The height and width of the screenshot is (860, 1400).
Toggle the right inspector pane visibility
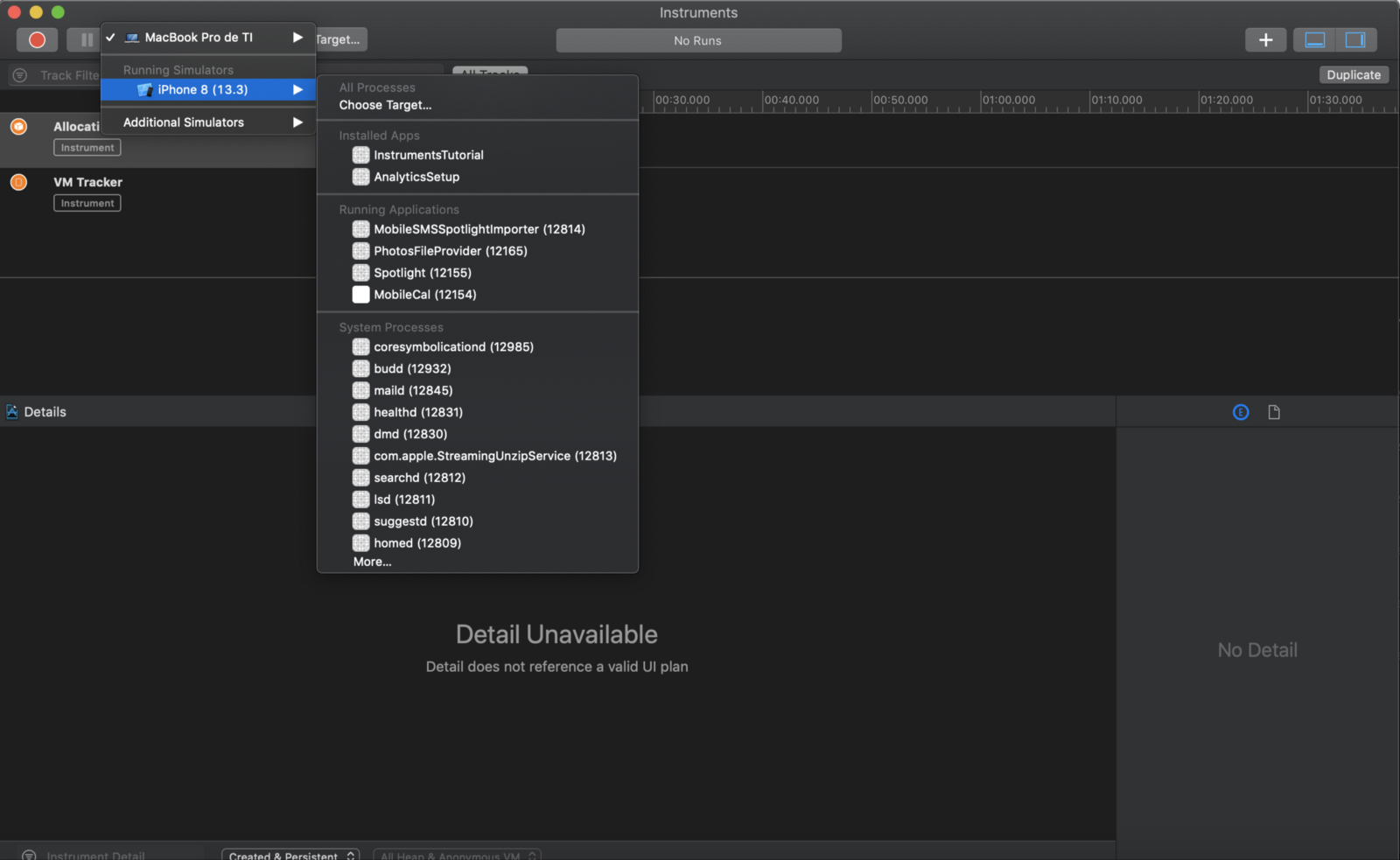1355,39
